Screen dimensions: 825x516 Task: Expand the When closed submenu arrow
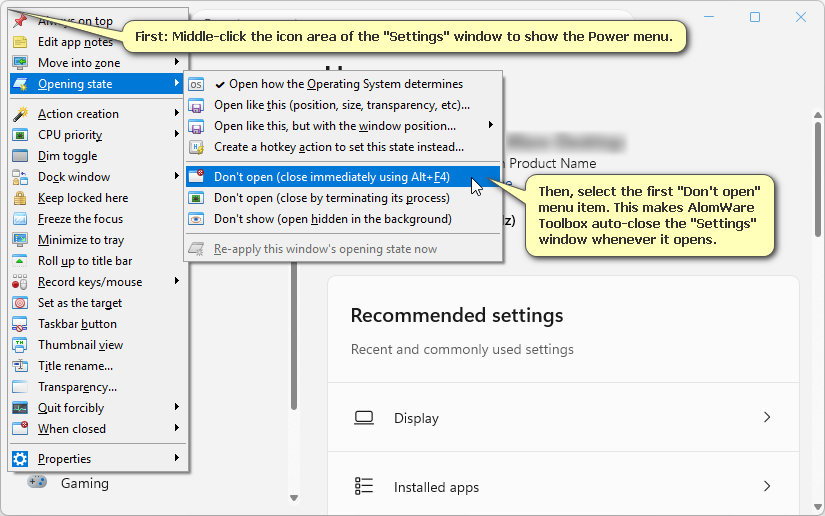click(x=177, y=428)
